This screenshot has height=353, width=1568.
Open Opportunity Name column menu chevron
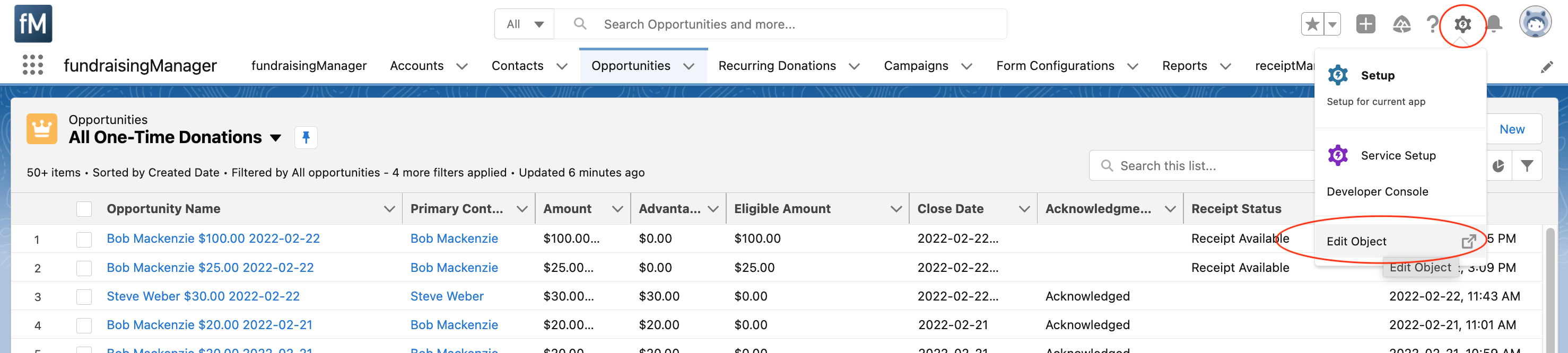(x=389, y=209)
